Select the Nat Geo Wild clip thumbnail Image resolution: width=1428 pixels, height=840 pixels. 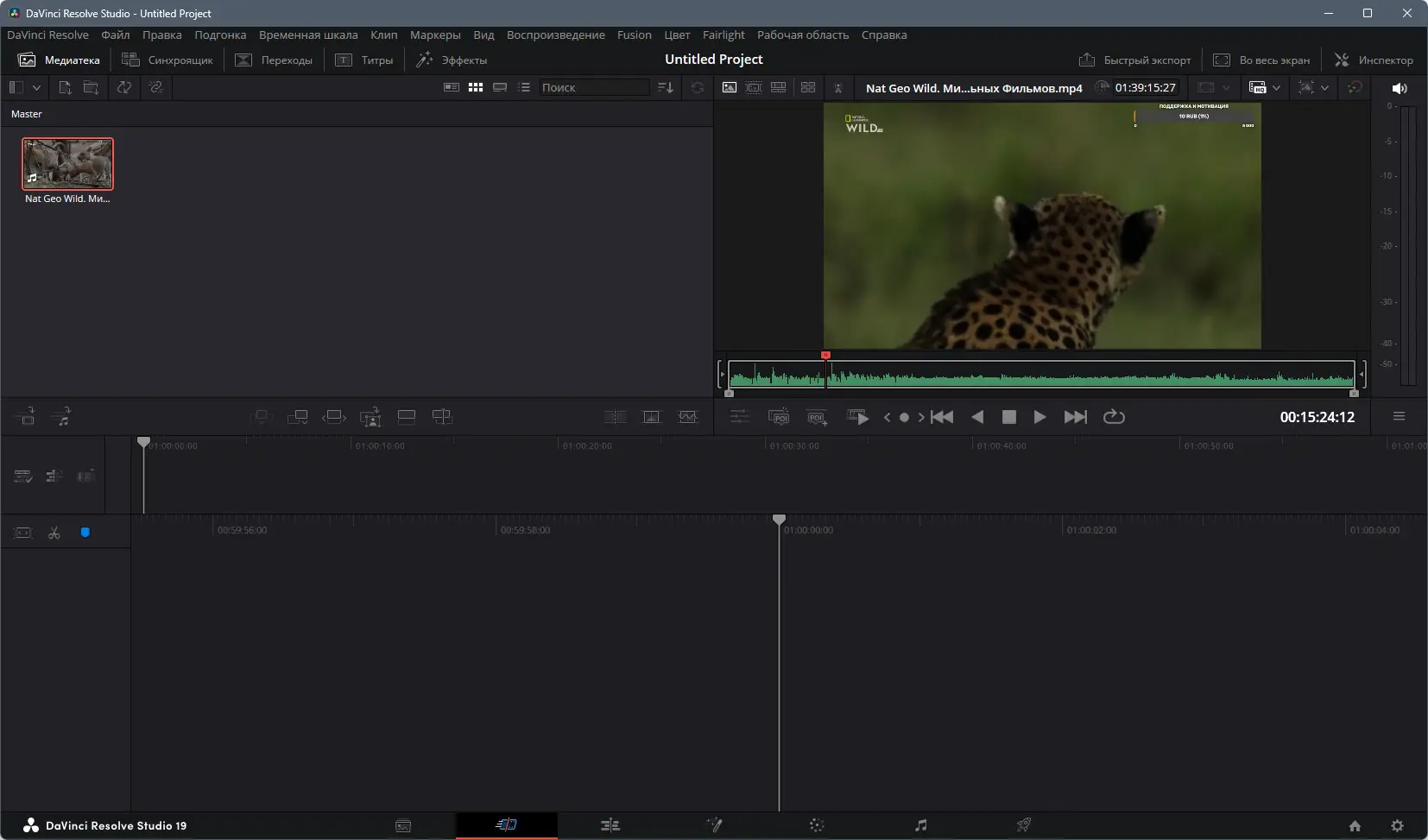tap(68, 164)
